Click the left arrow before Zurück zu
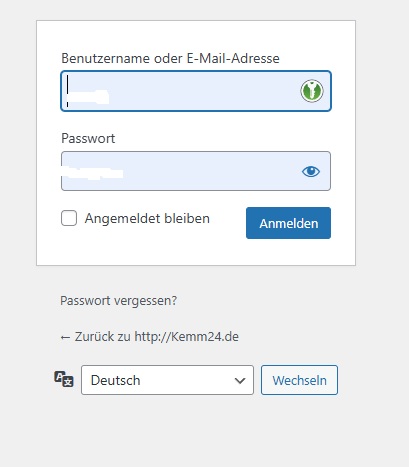The height and width of the screenshot is (467, 409). [x=65, y=337]
